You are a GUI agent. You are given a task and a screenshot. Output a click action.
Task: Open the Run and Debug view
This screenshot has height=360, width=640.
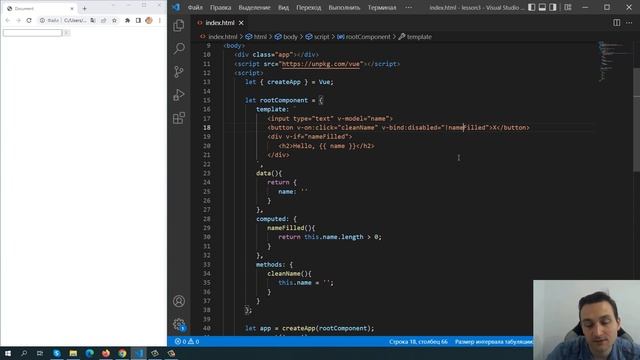click(x=179, y=95)
